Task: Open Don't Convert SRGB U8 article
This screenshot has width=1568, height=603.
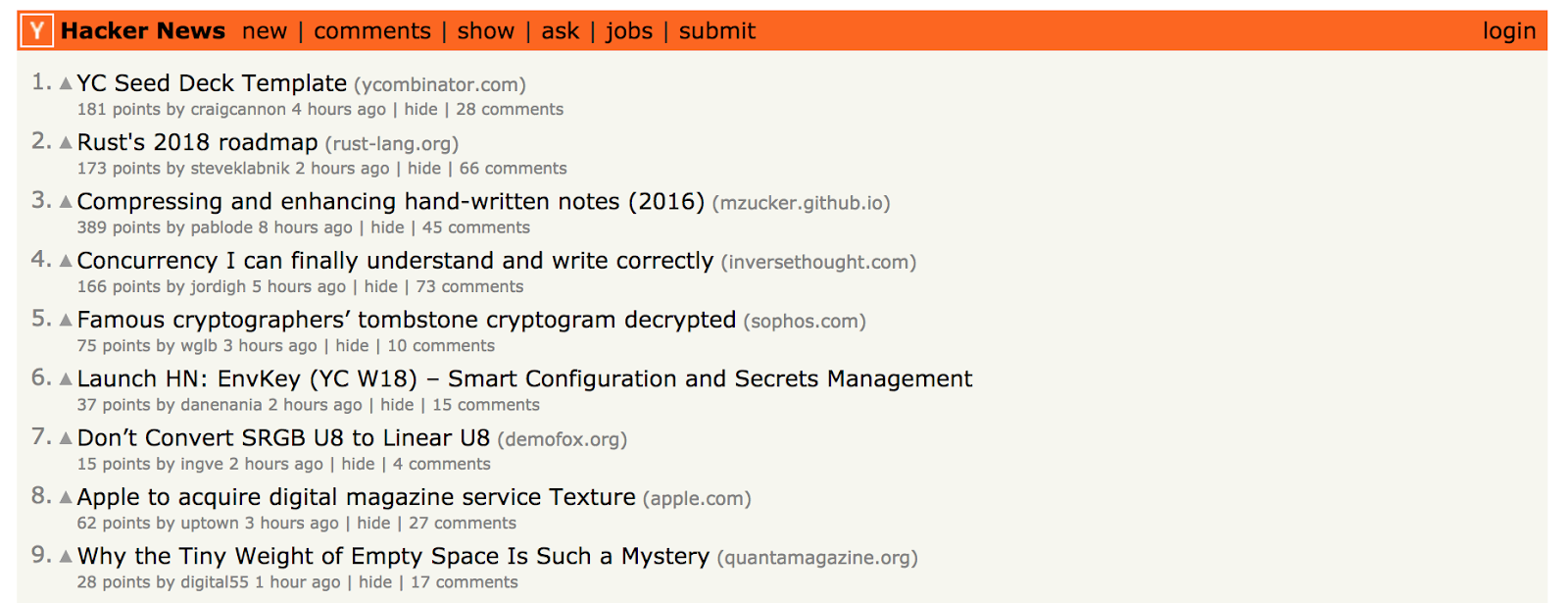Action: [x=283, y=437]
